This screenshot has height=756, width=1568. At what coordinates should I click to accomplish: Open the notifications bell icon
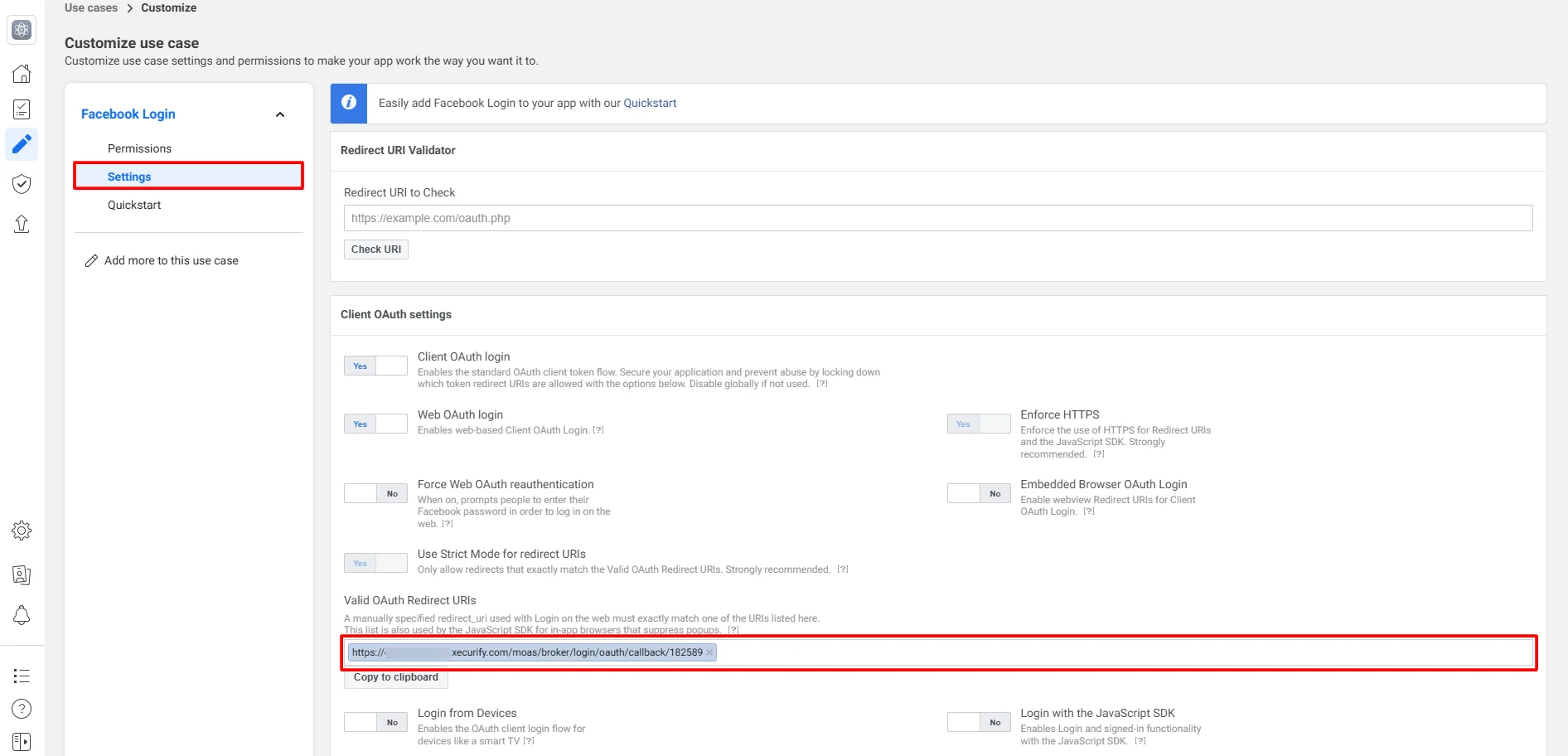coord(22,615)
